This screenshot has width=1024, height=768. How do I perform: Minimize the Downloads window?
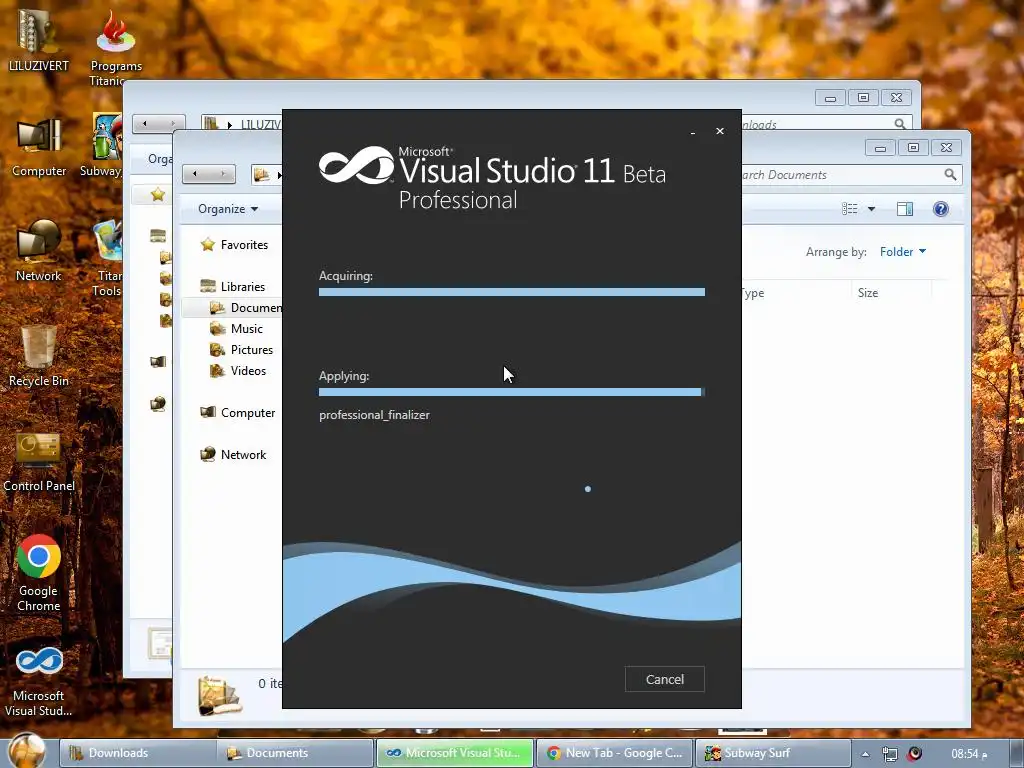point(830,98)
